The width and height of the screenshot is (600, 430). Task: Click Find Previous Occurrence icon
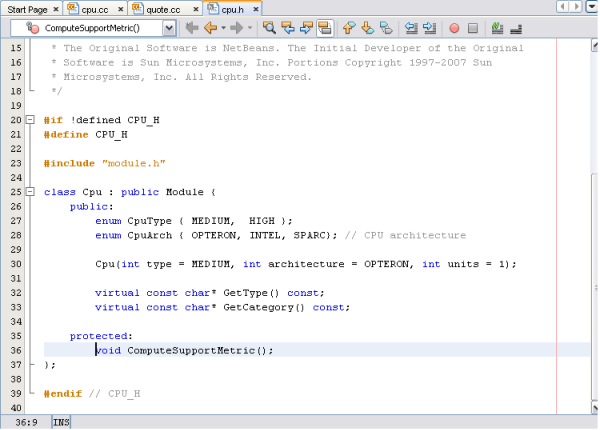point(289,29)
